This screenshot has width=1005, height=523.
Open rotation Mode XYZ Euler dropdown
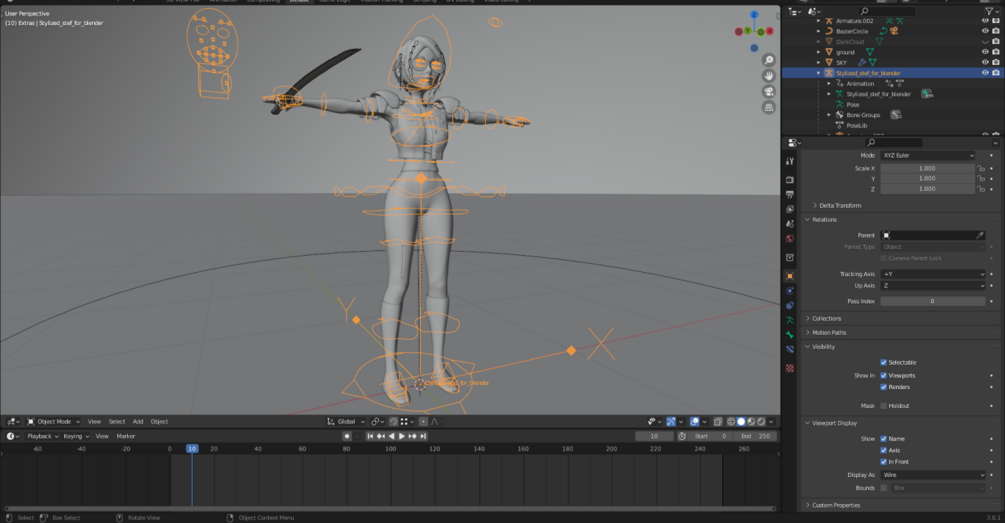(x=928, y=155)
